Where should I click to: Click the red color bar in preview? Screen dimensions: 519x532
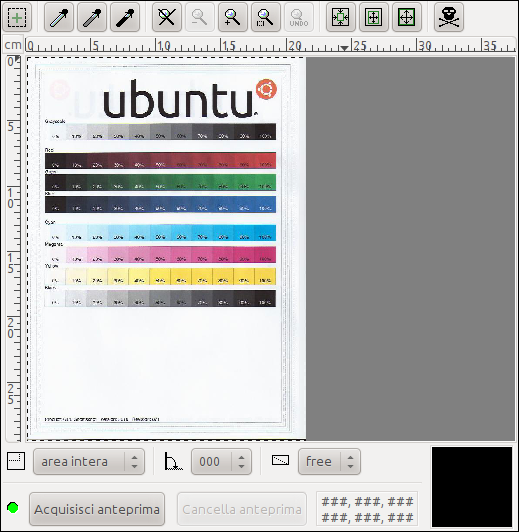[160, 160]
